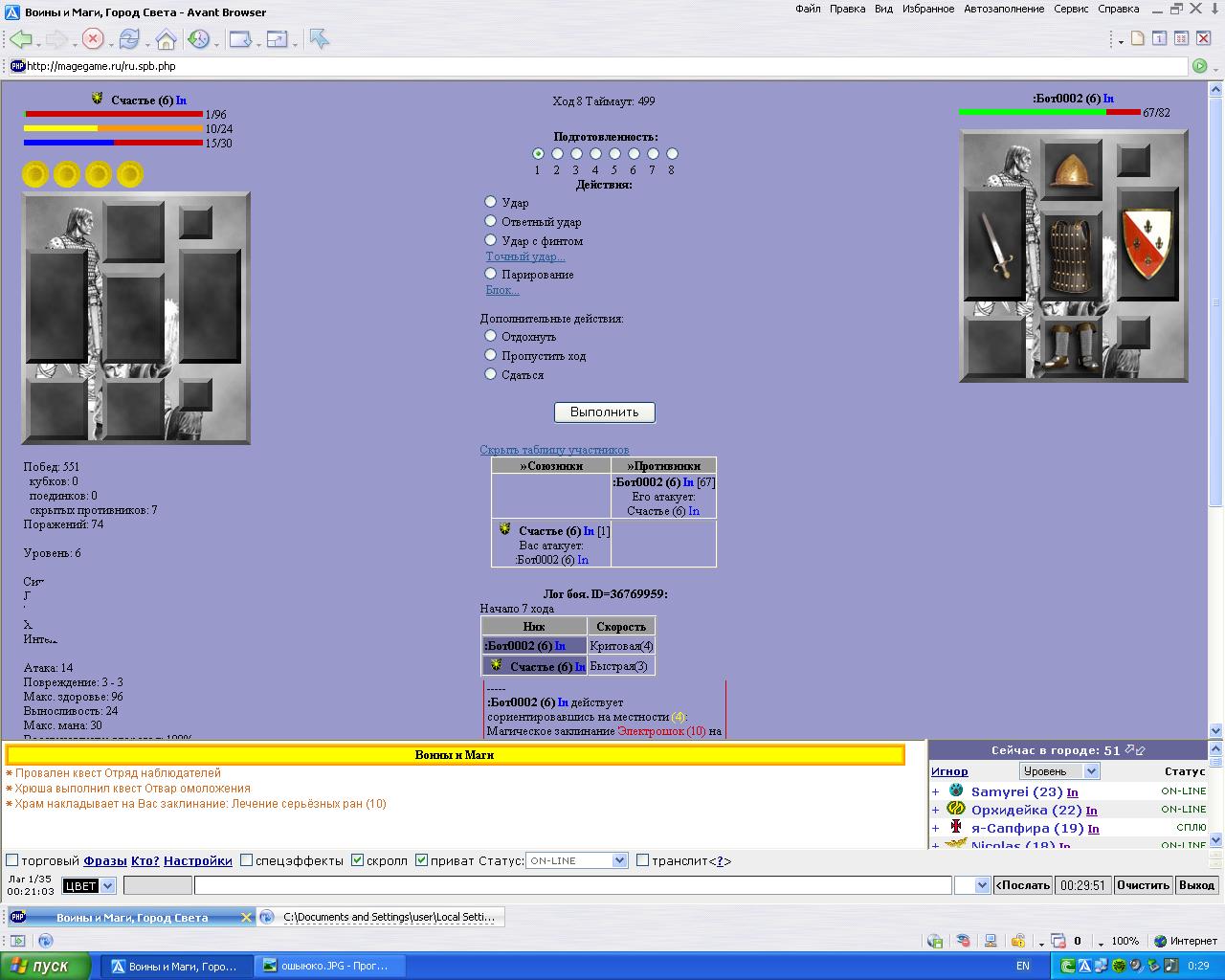
Task: Refresh the page using the reload icon
Action: point(129,39)
